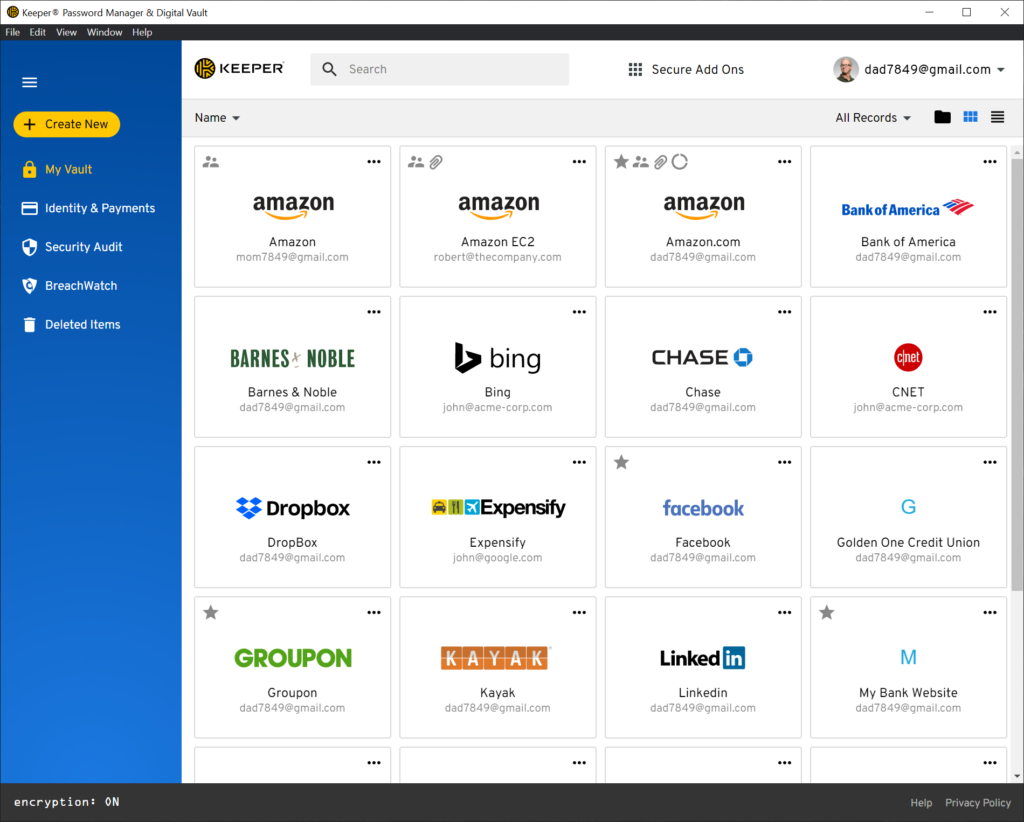Screen dimensions: 1024x822
Task: Open the Help menu in menu bar
Action: tap(142, 32)
